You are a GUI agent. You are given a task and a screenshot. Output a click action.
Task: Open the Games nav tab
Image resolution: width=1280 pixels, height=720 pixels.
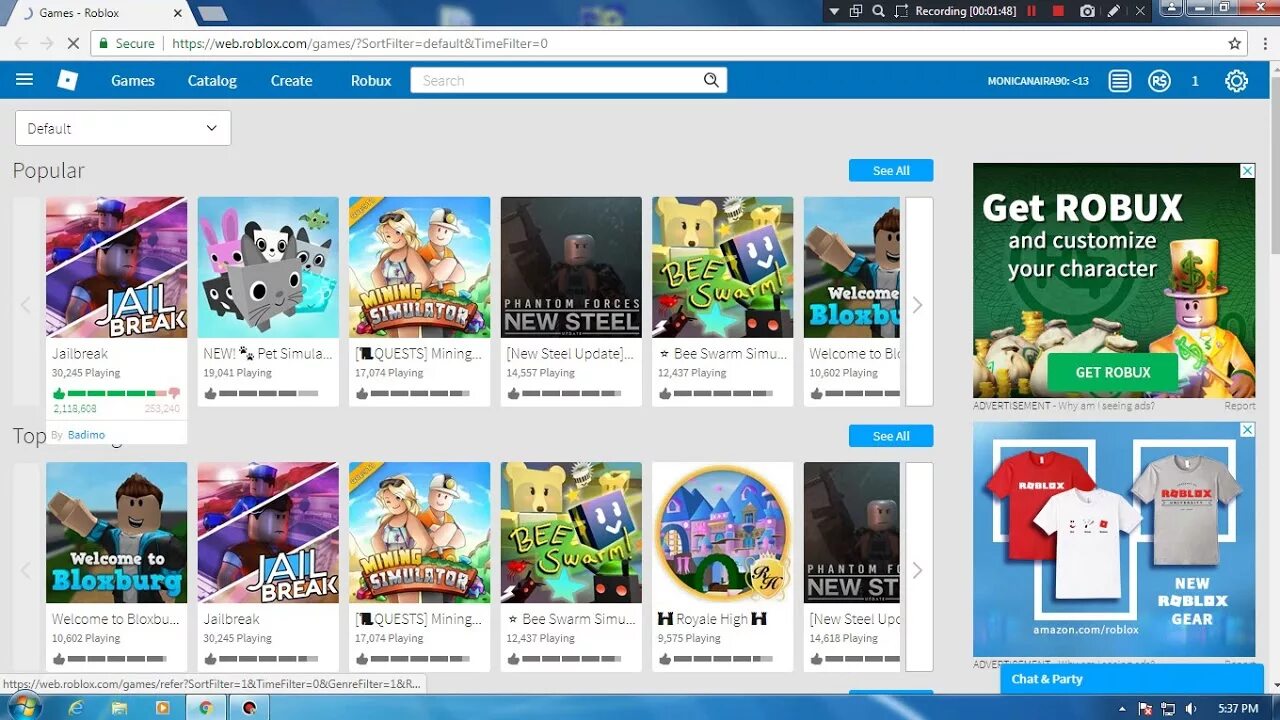click(x=133, y=81)
